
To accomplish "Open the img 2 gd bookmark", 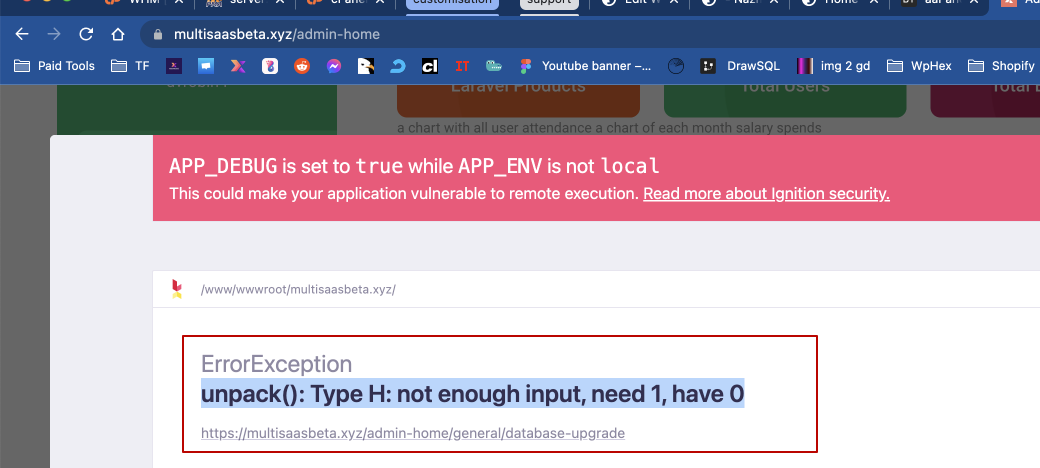I will [x=834, y=66].
